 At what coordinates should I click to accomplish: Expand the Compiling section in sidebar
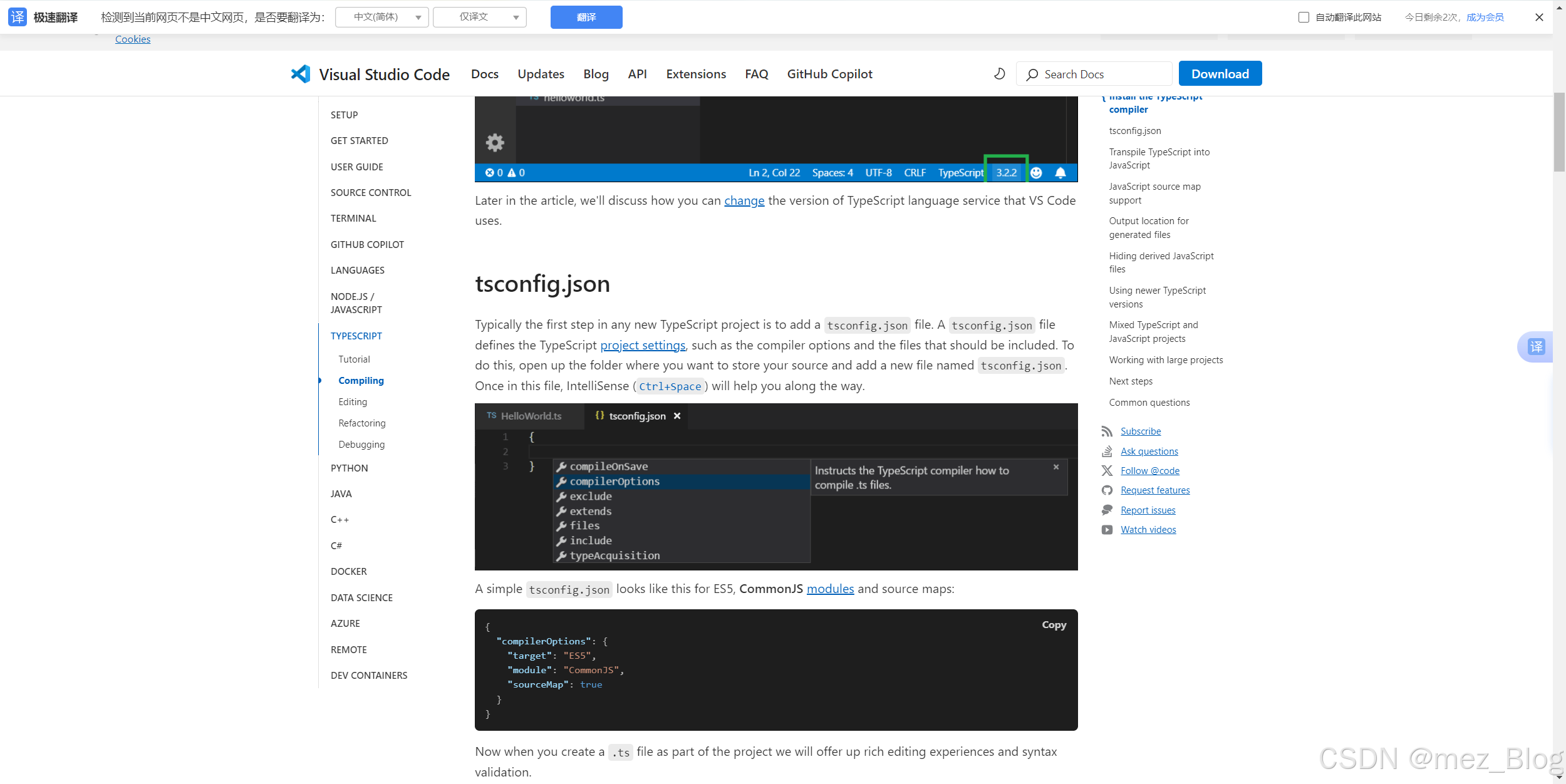[361, 380]
